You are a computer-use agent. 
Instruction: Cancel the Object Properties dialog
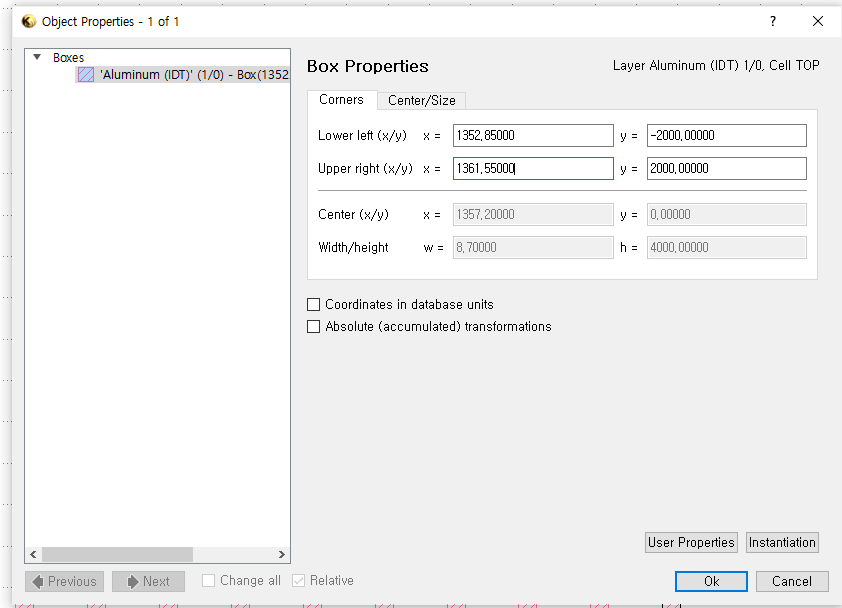tap(792, 582)
